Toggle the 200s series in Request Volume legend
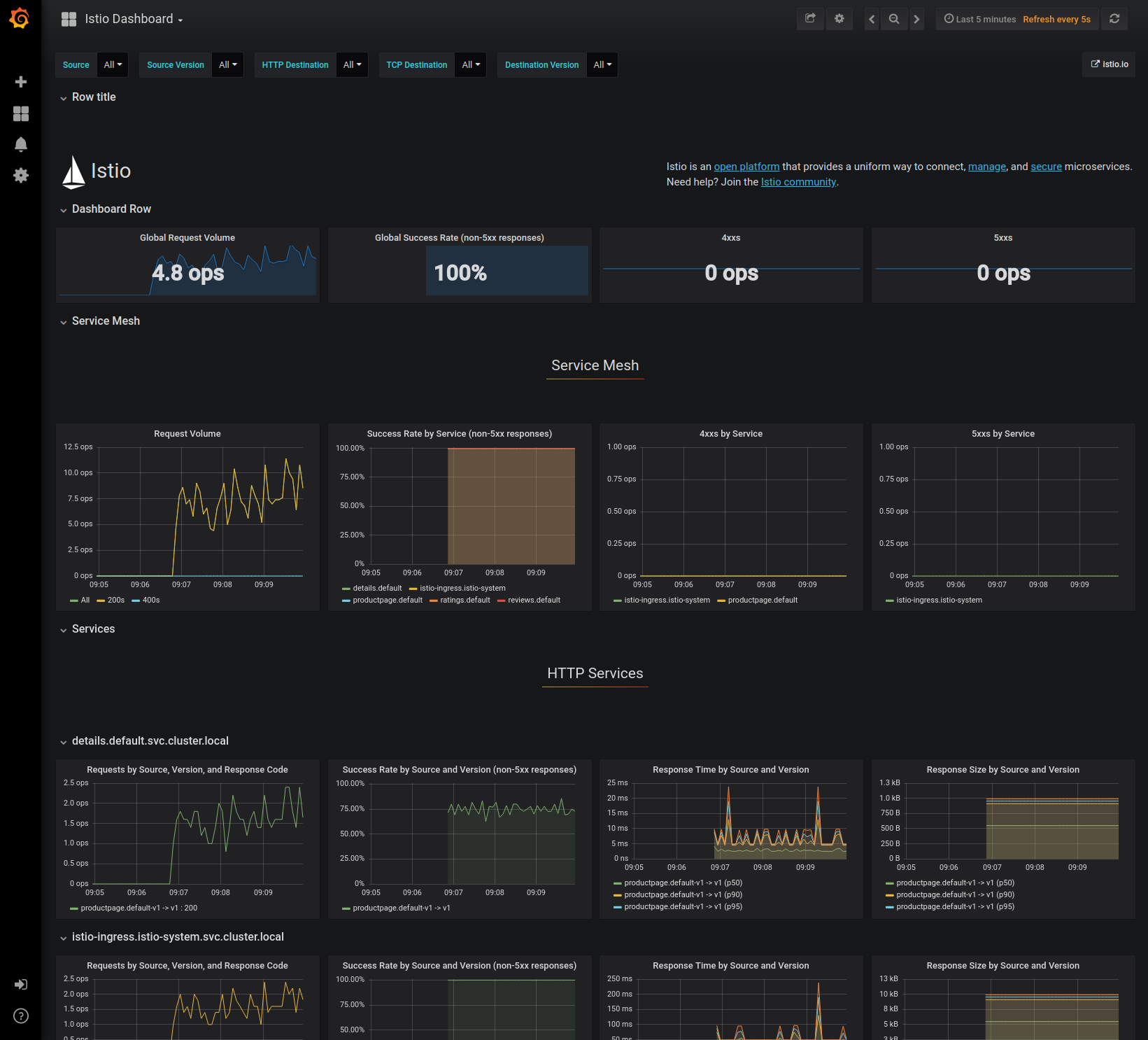Image resolution: width=1148 pixels, height=1040 pixels. [x=116, y=600]
